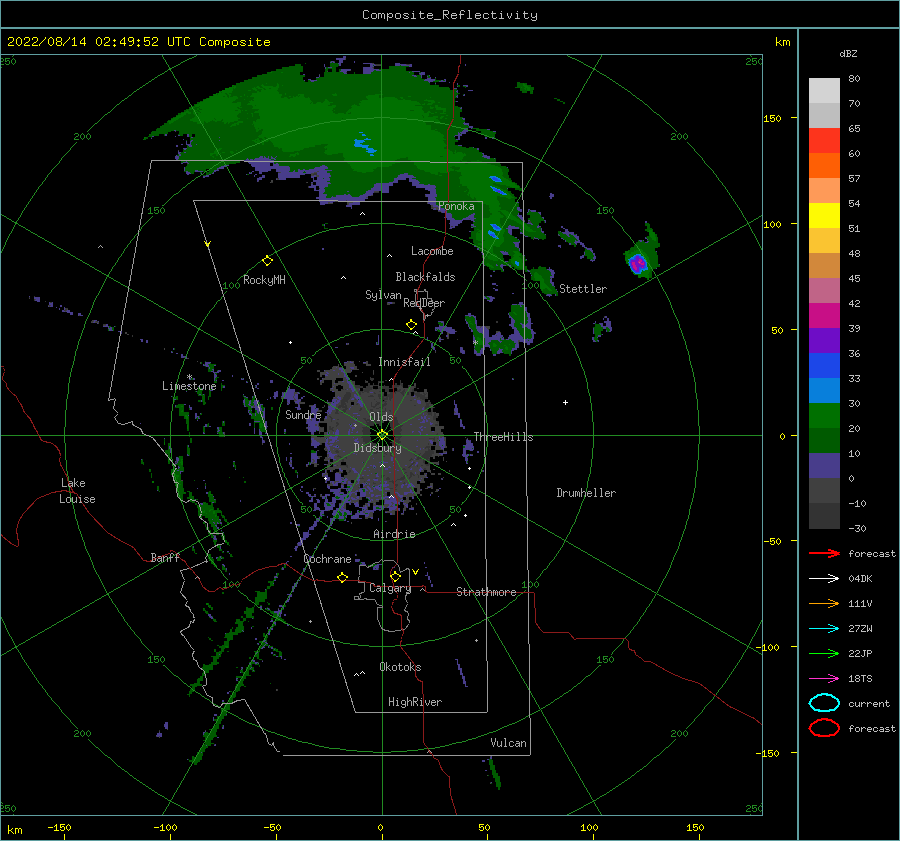Image resolution: width=900 pixels, height=841 pixels.
Task: Click the Sylvan label
Action: point(383,295)
